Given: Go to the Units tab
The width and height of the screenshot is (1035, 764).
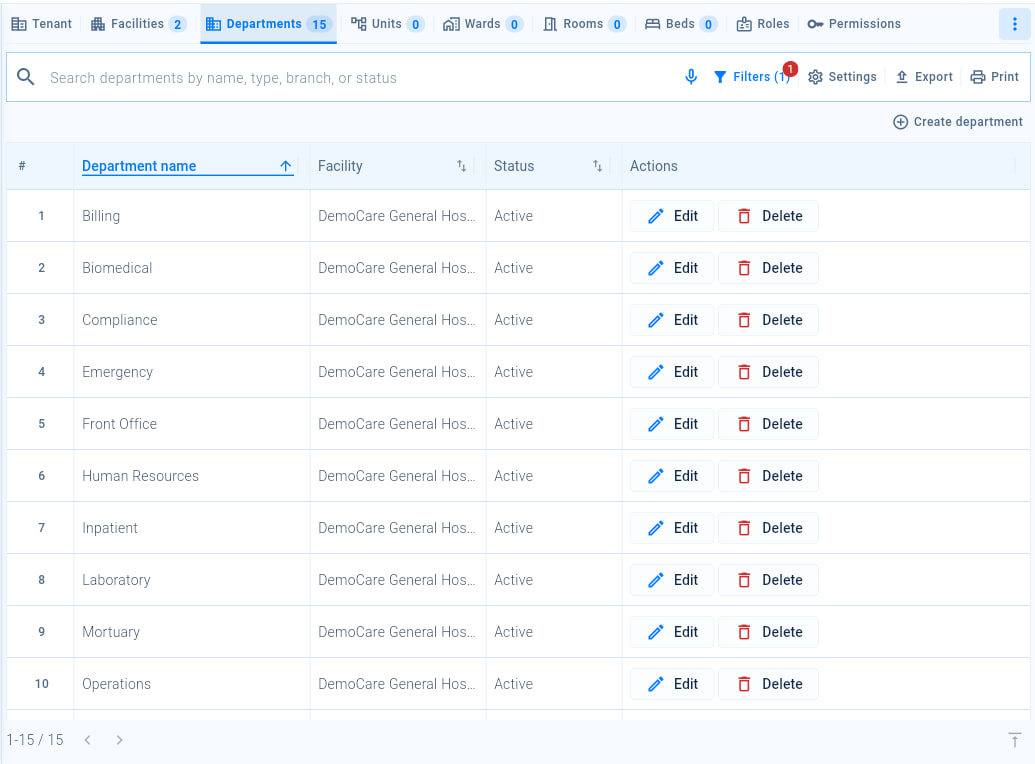Looking at the screenshot, I should 387,24.
